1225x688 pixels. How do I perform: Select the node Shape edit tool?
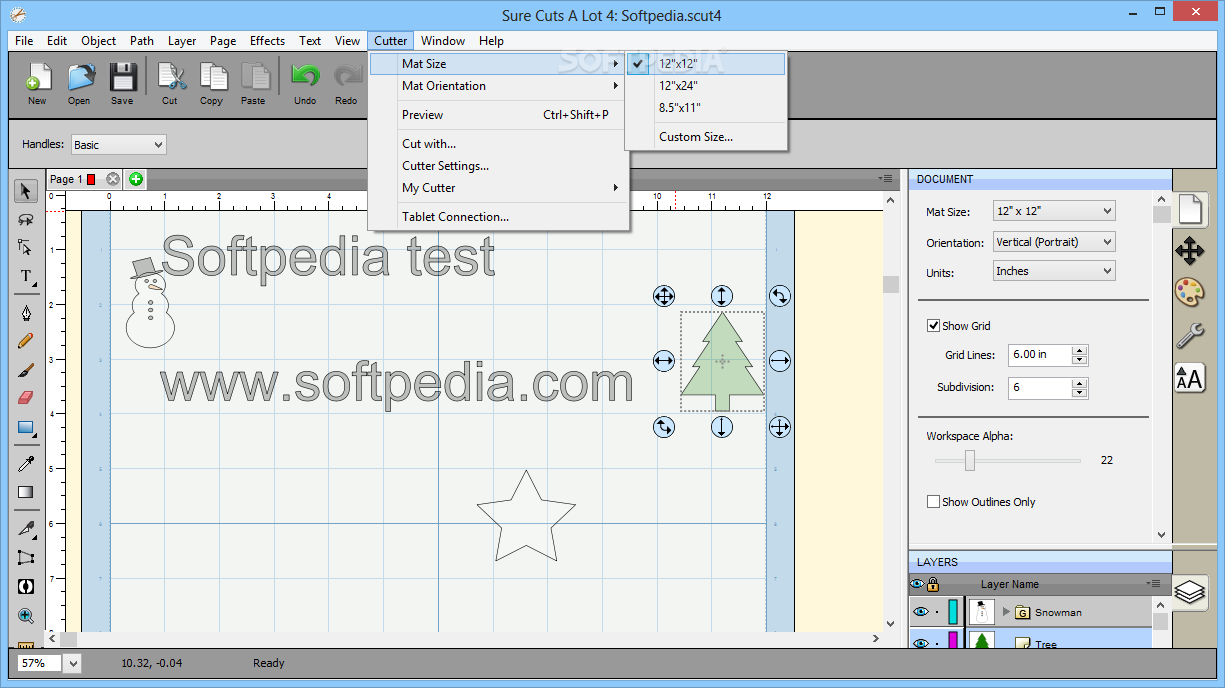(x=26, y=247)
